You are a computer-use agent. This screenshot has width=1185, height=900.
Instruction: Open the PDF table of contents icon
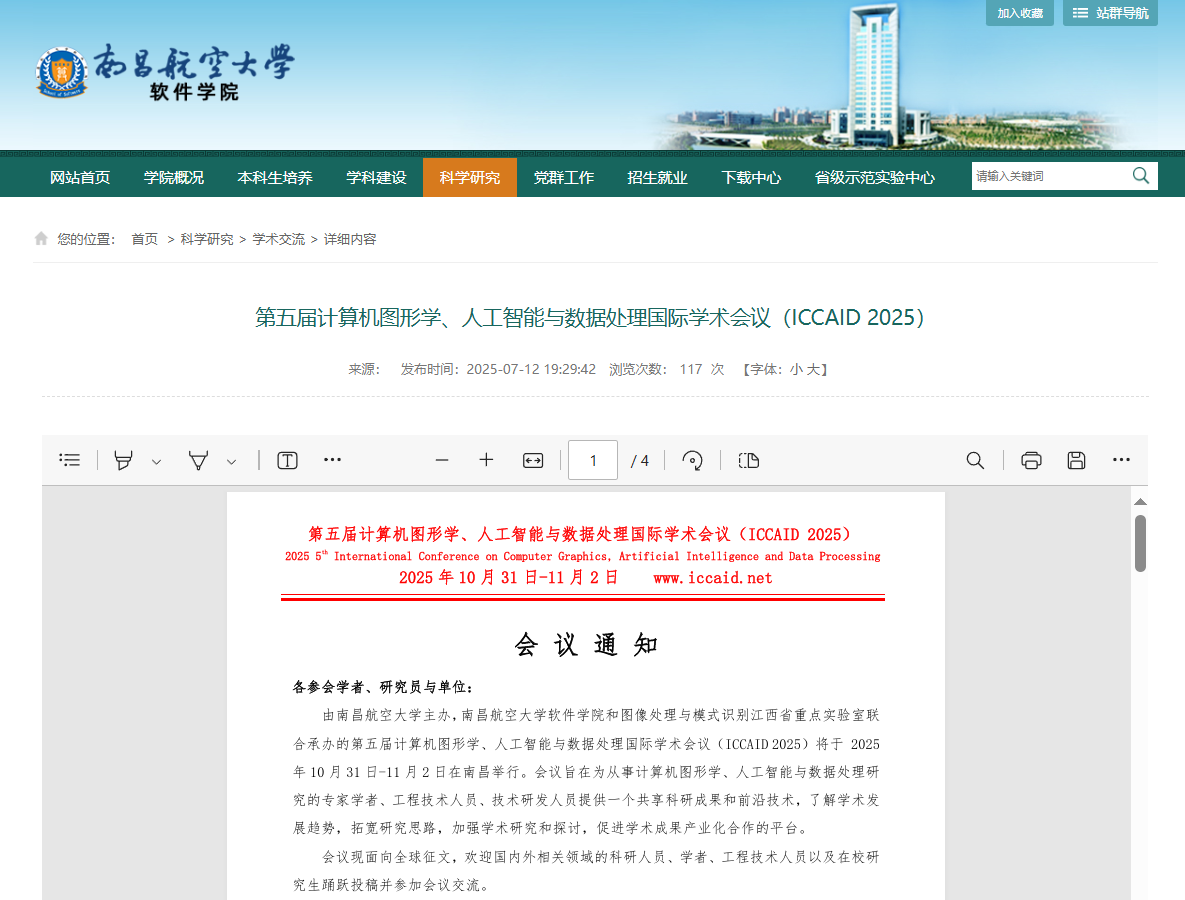70,460
